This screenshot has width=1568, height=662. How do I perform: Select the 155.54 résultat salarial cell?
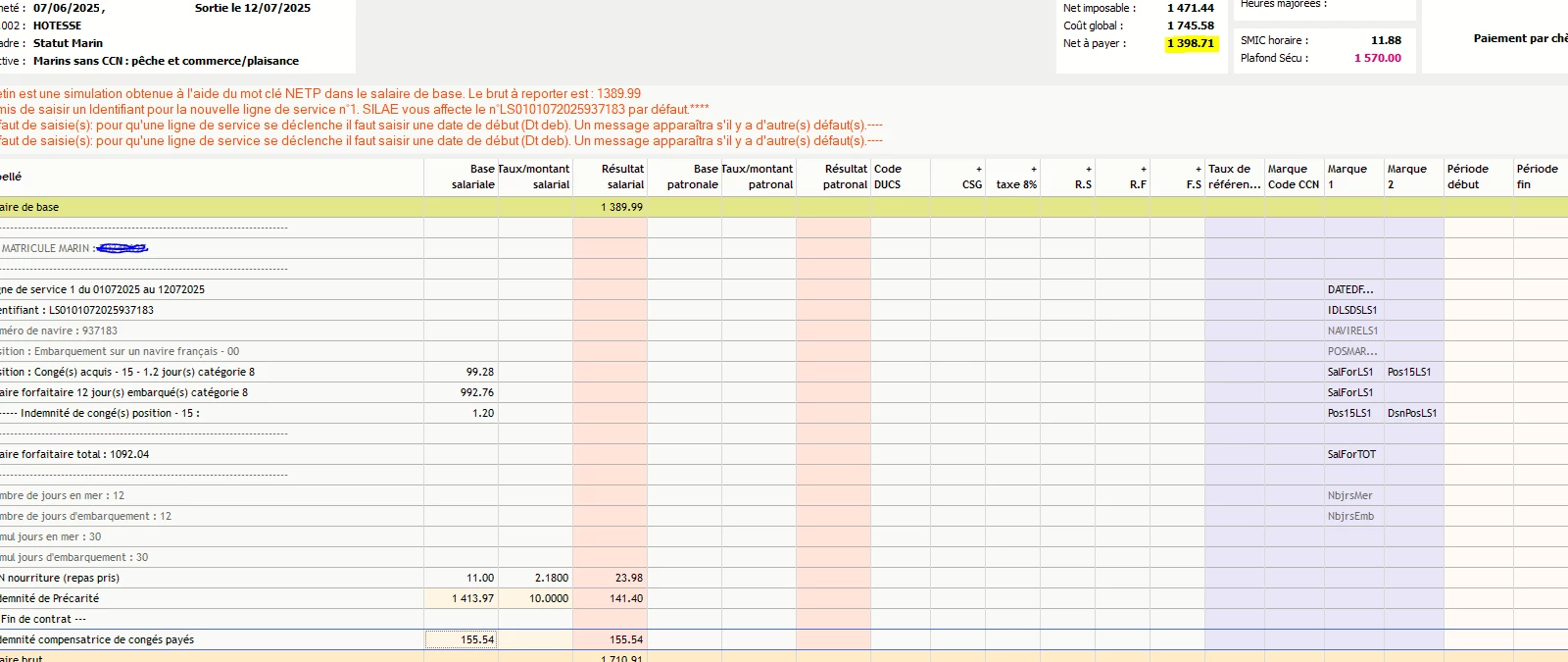coord(611,639)
